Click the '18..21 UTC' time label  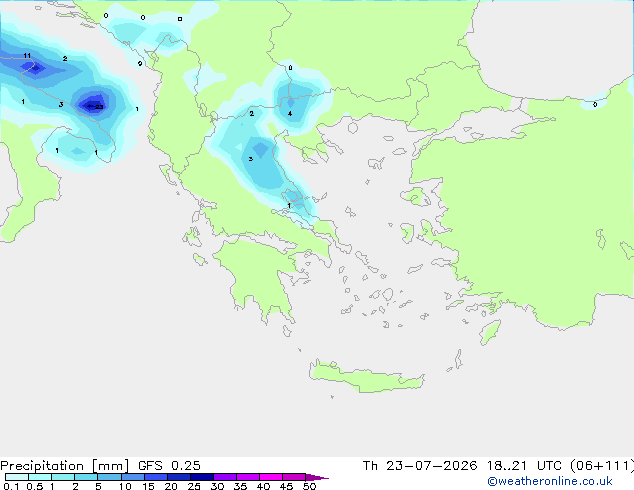tap(524, 466)
